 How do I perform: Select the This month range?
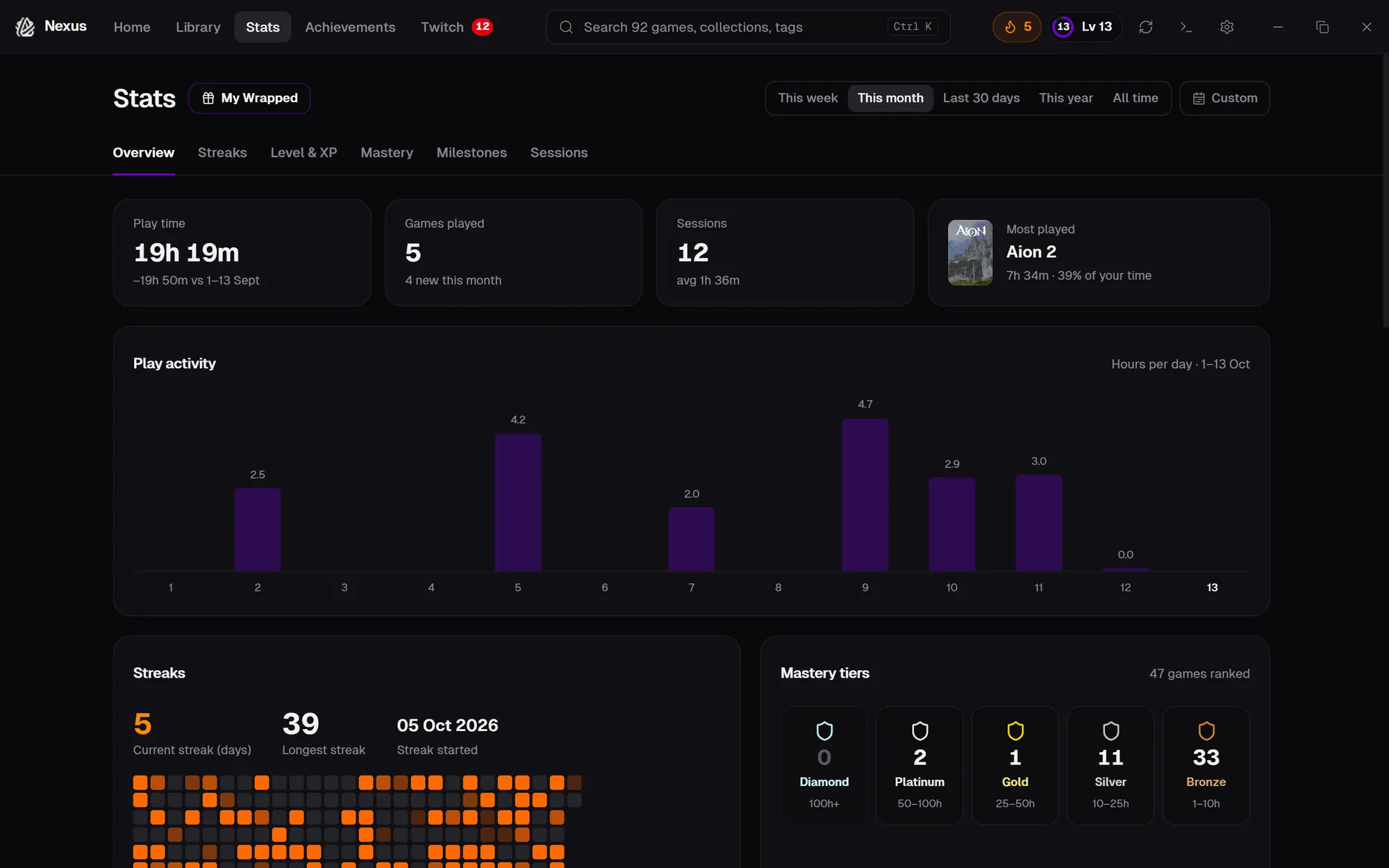(x=890, y=98)
